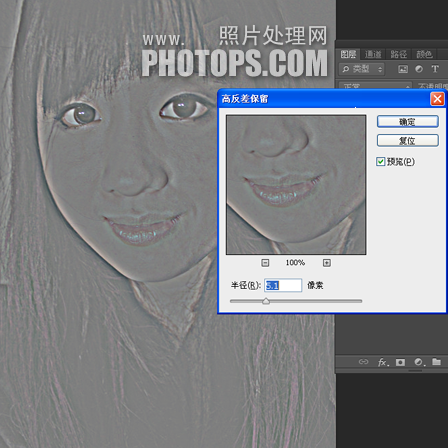The height and width of the screenshot is (448, 448).
Task: Filter layers by adjustment layers icon
Action: pos(419,69)
